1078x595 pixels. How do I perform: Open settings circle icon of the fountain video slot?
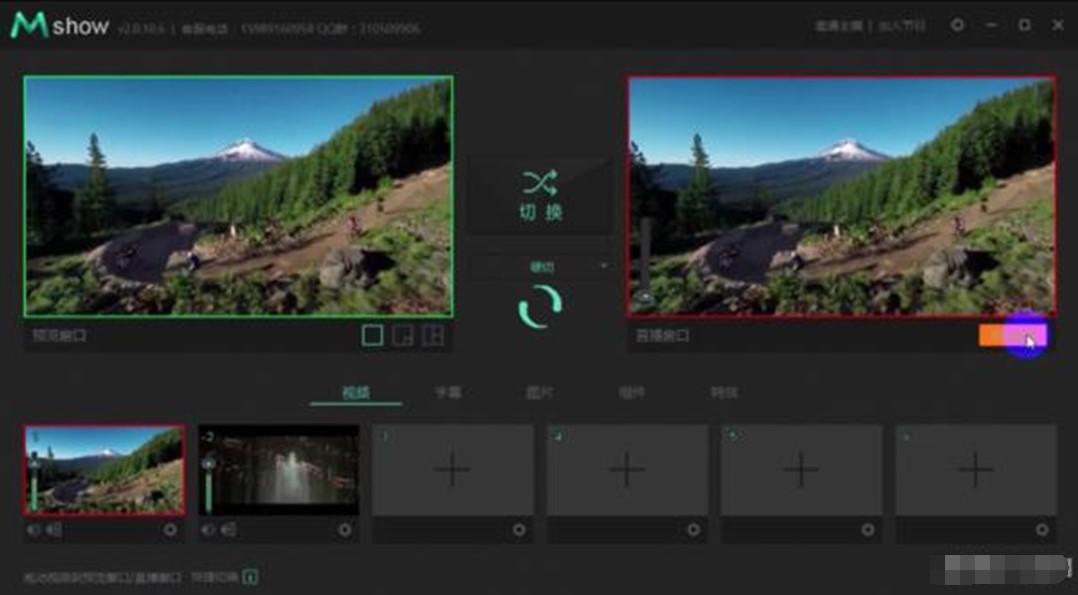click(x=344, y=530)
